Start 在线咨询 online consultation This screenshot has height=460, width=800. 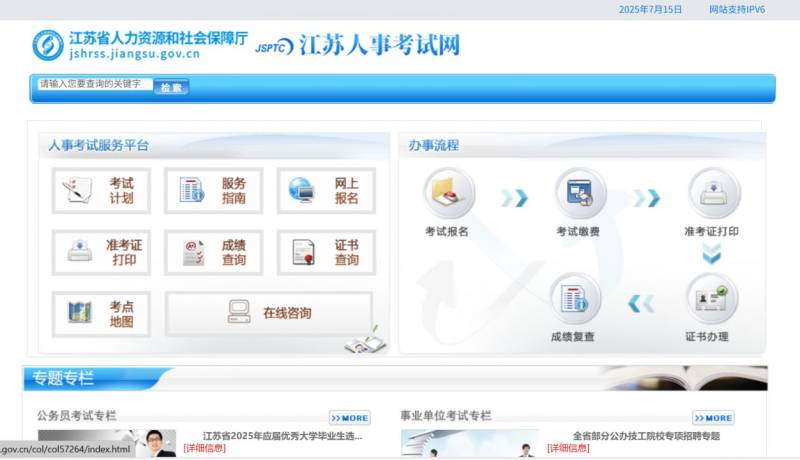tap(268, 313)
